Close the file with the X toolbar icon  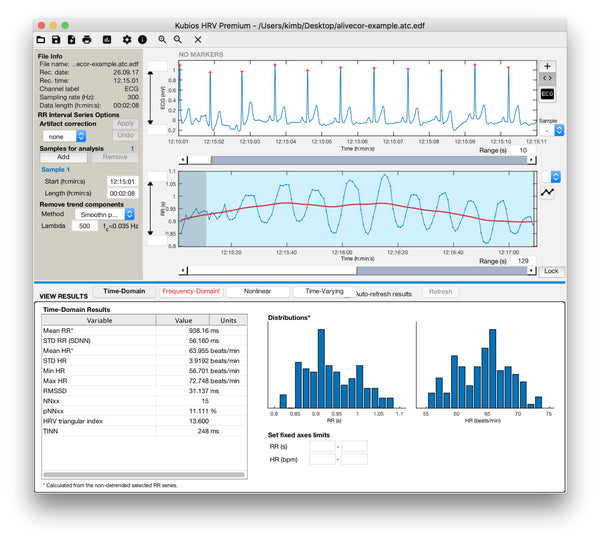click(x=198, y=39)
